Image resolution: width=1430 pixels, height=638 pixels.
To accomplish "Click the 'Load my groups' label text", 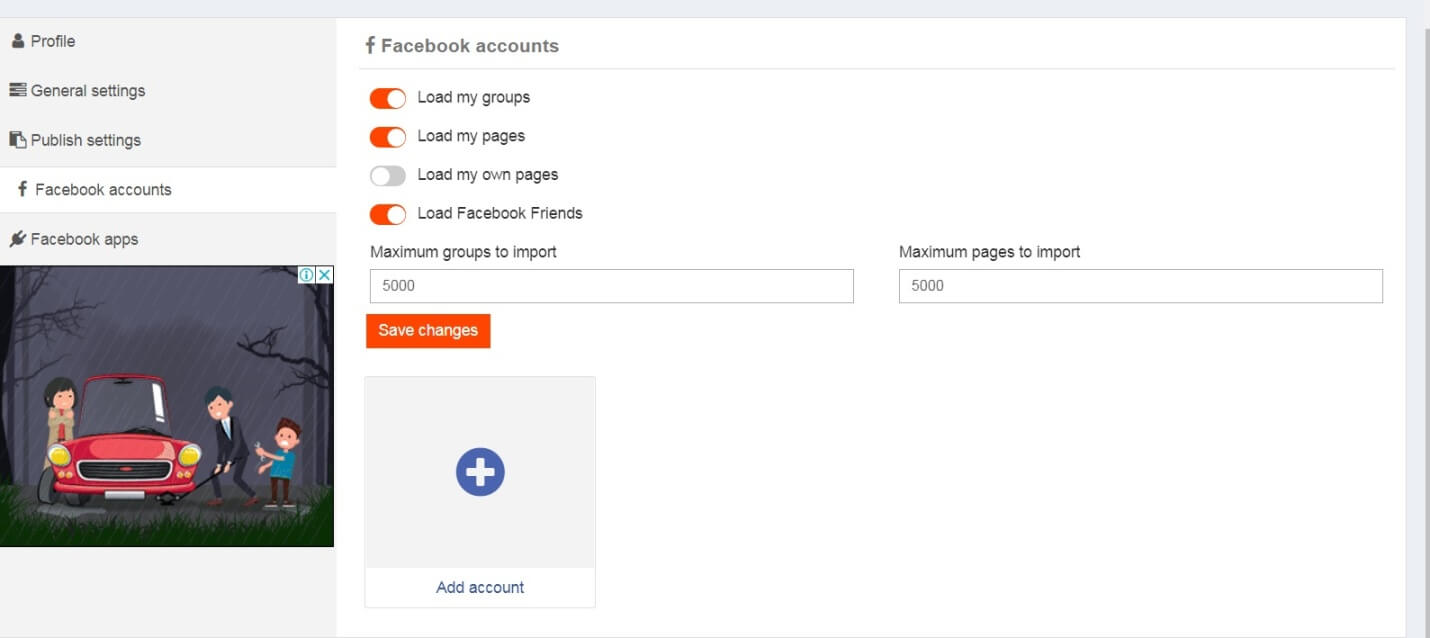I will click(474, 97).
